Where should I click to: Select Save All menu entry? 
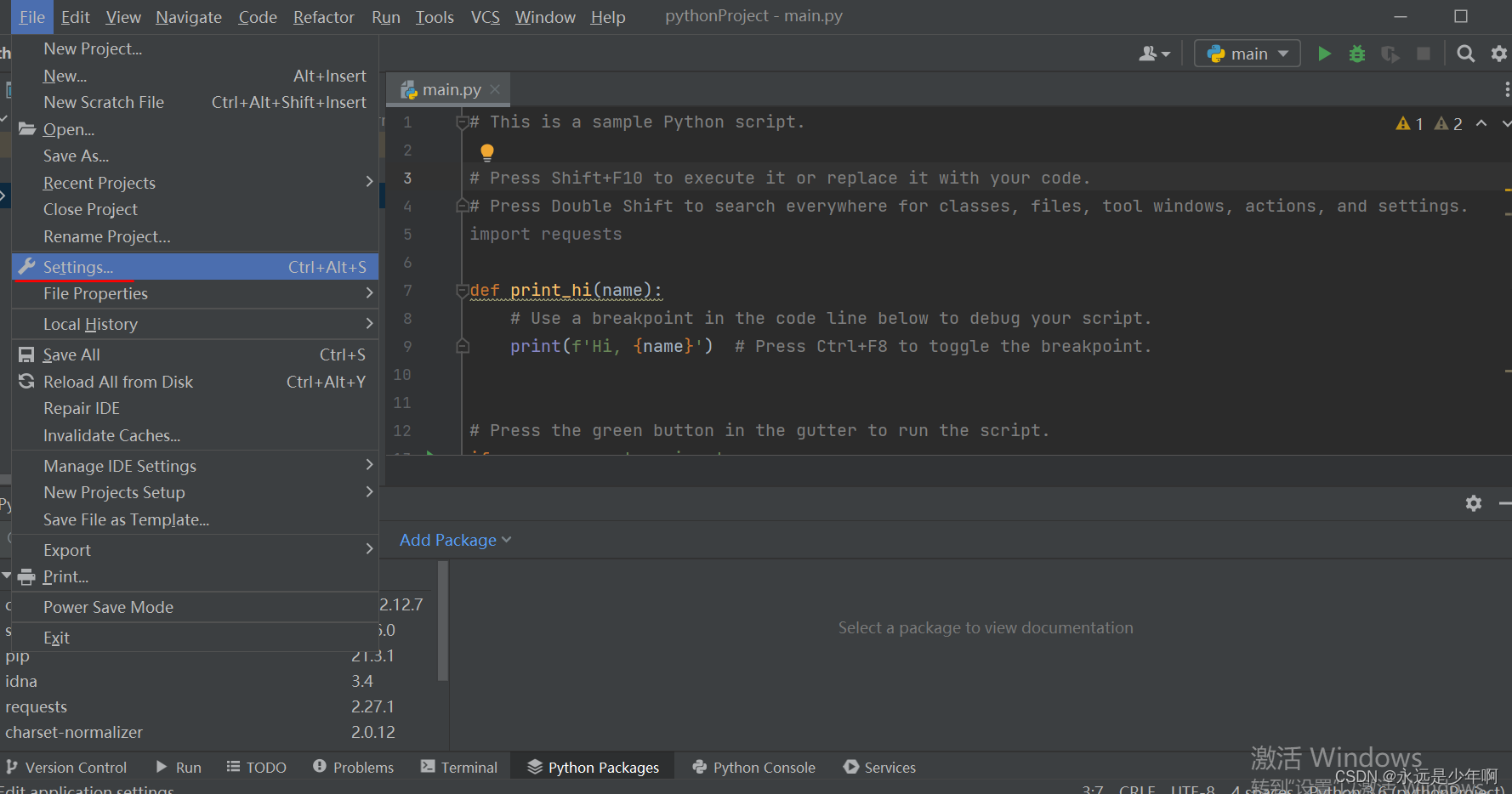195,354
